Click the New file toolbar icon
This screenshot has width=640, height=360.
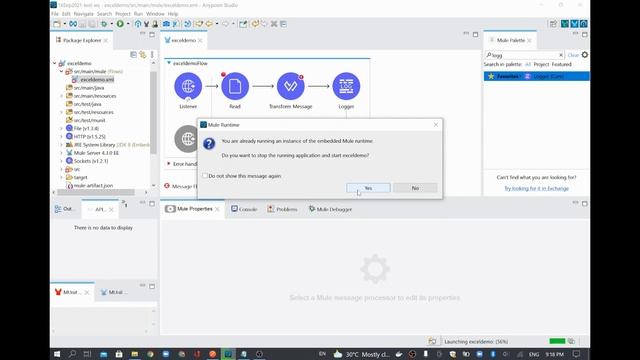57,24
